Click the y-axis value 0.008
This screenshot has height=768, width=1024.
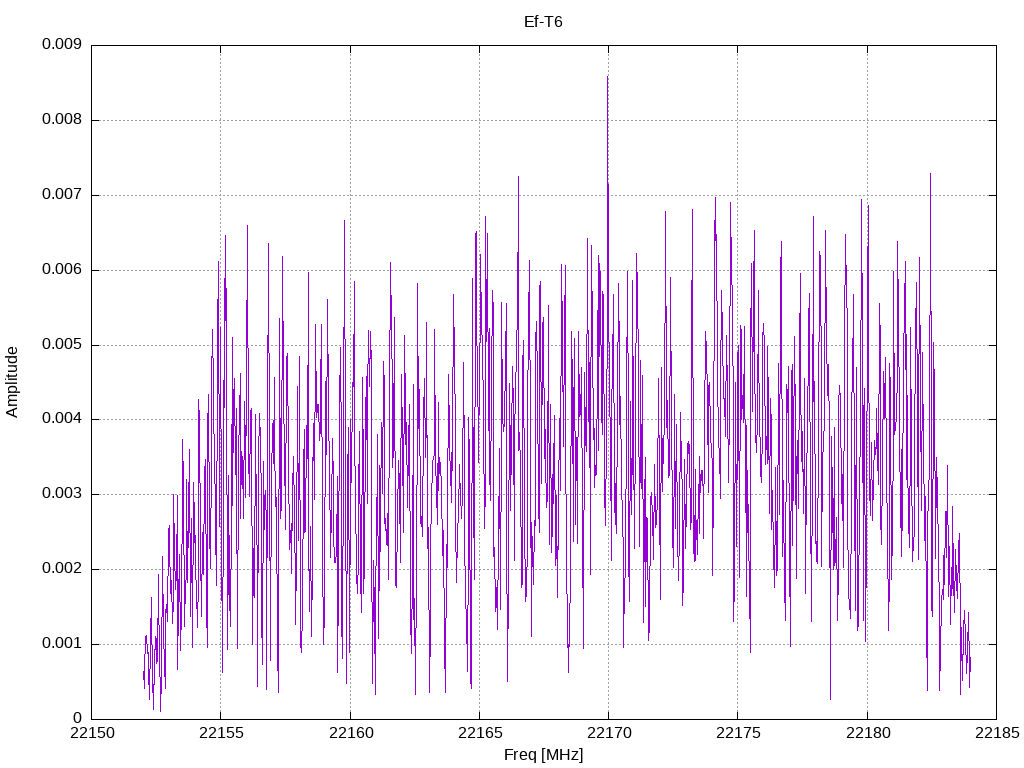point(62,120)
